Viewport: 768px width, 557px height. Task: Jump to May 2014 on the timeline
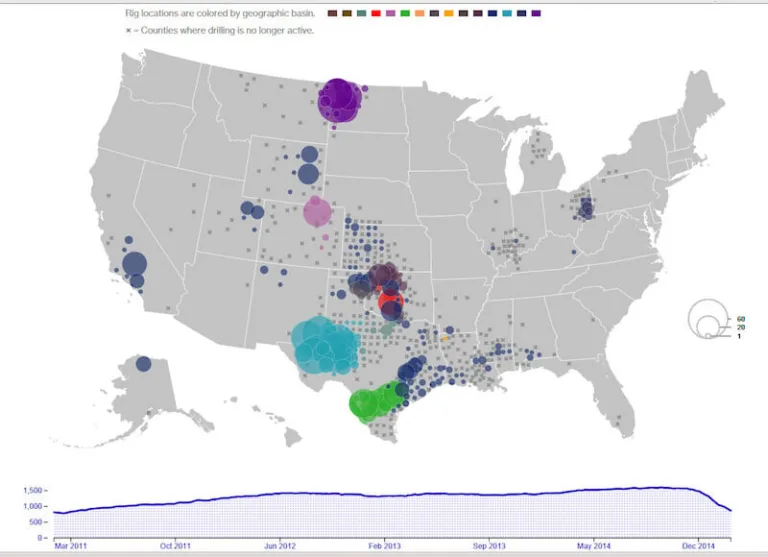pyautogui.click(x=594, y=546)
